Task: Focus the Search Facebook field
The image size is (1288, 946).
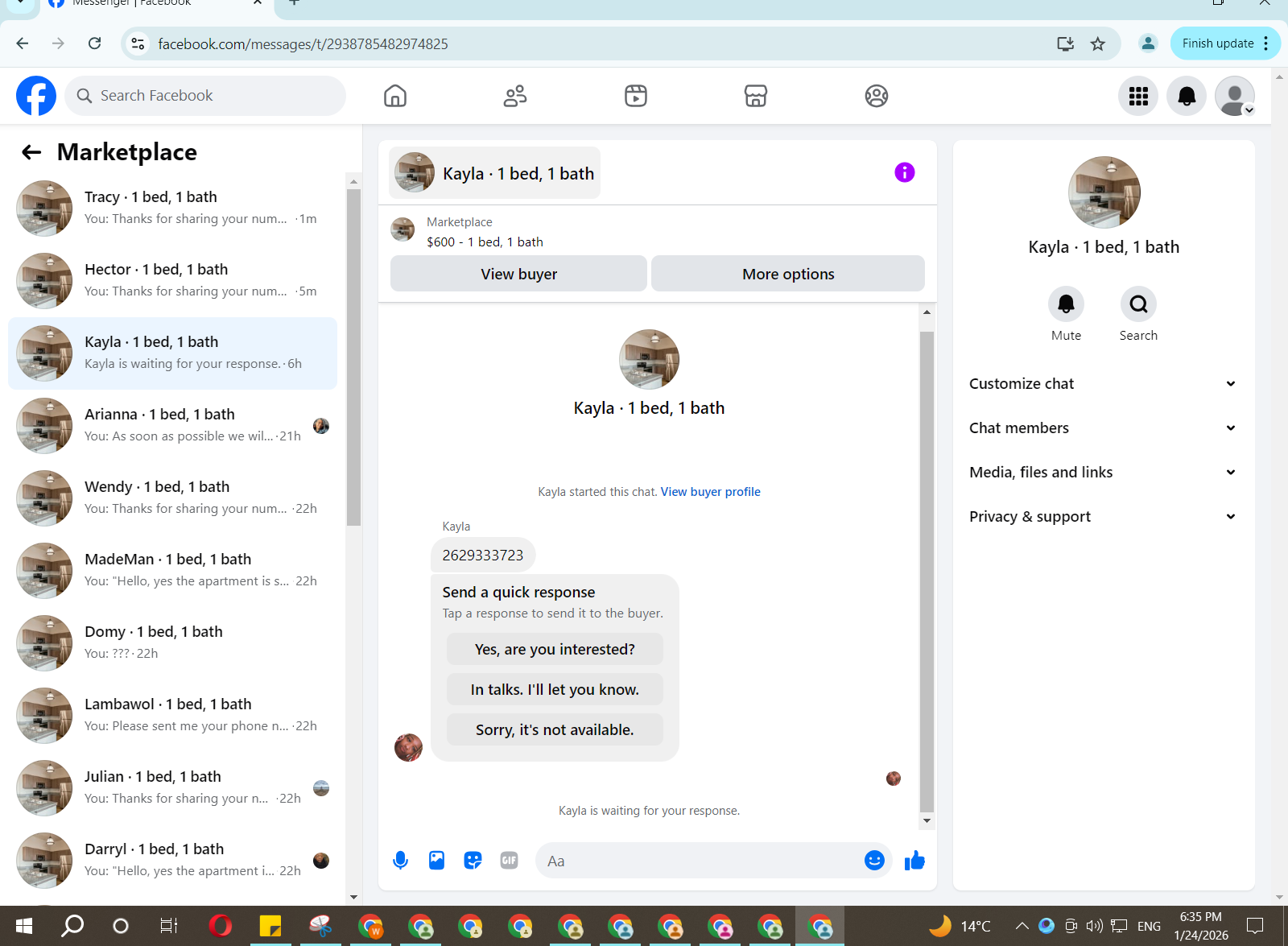Action: (205, 96)
